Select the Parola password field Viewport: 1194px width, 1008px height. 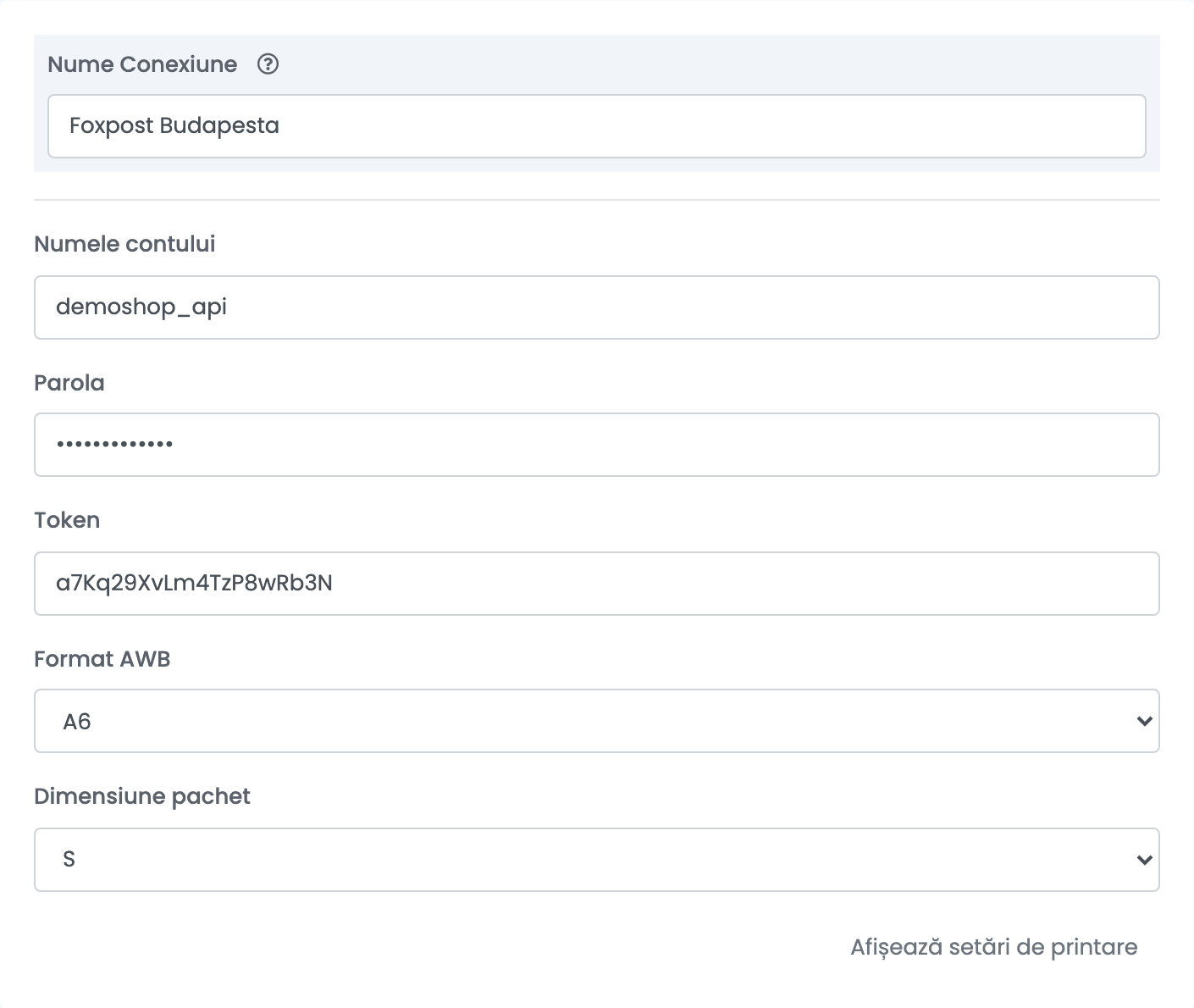coord(597,445)
